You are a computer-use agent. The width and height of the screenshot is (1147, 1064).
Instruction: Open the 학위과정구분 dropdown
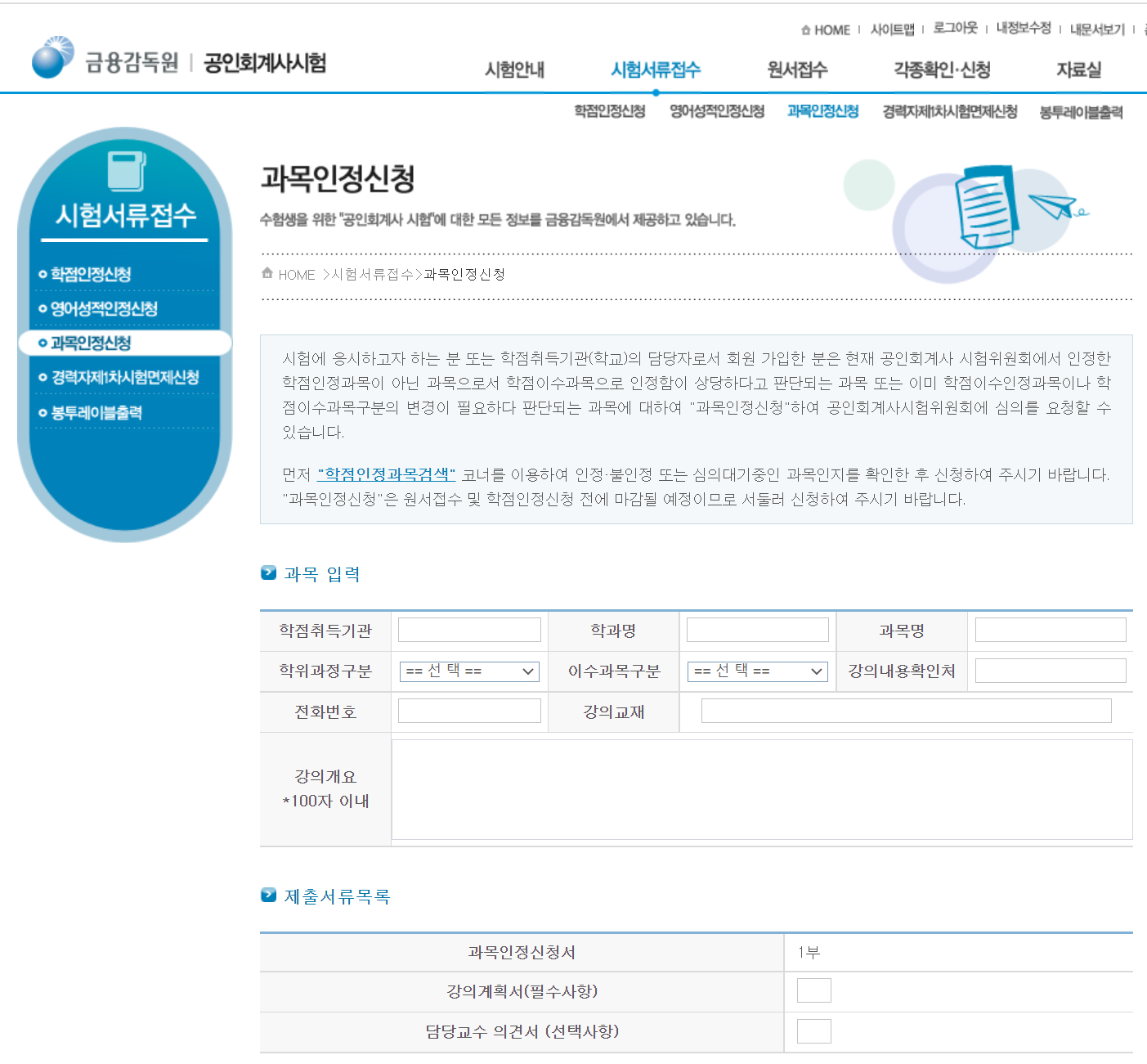coord(469,671)
